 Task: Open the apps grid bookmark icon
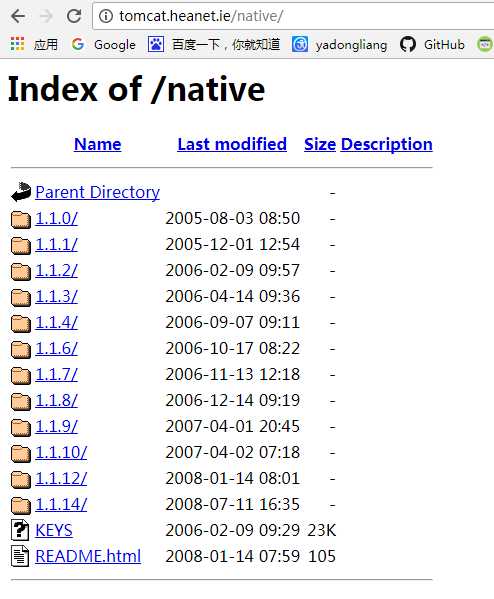[x=17, y=44]
